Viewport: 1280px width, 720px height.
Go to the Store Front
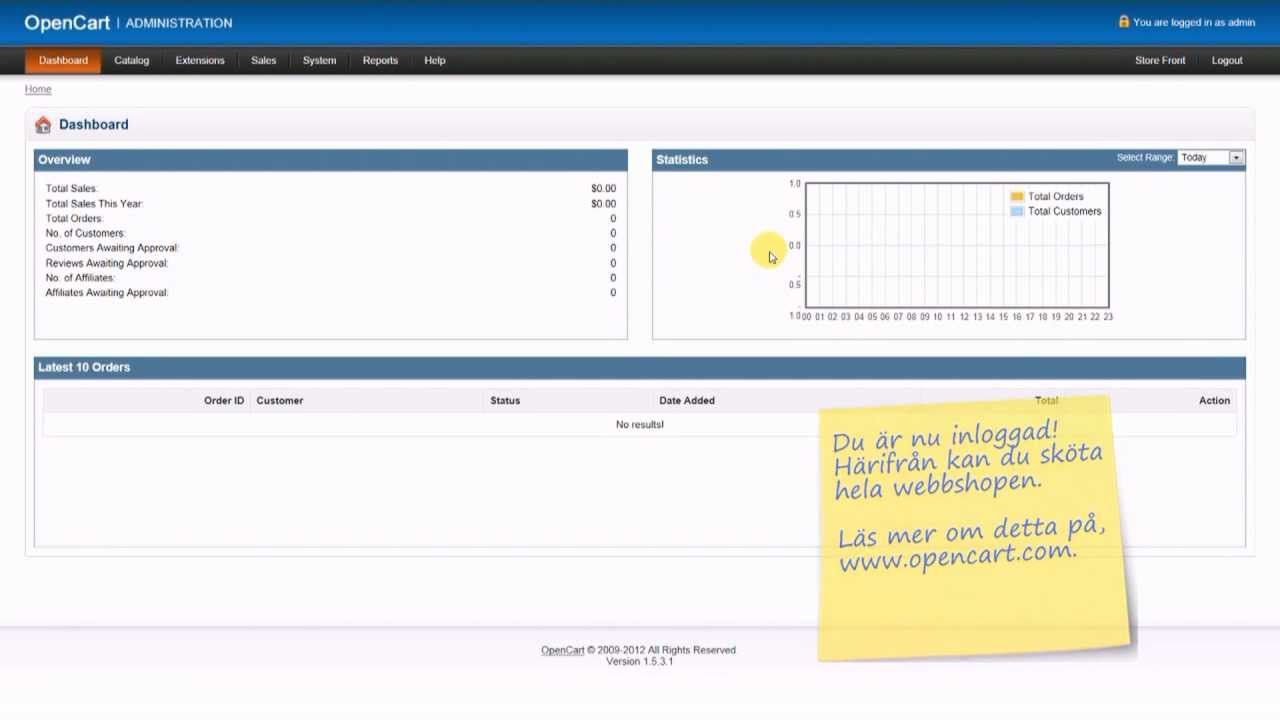click(1160, 60)
